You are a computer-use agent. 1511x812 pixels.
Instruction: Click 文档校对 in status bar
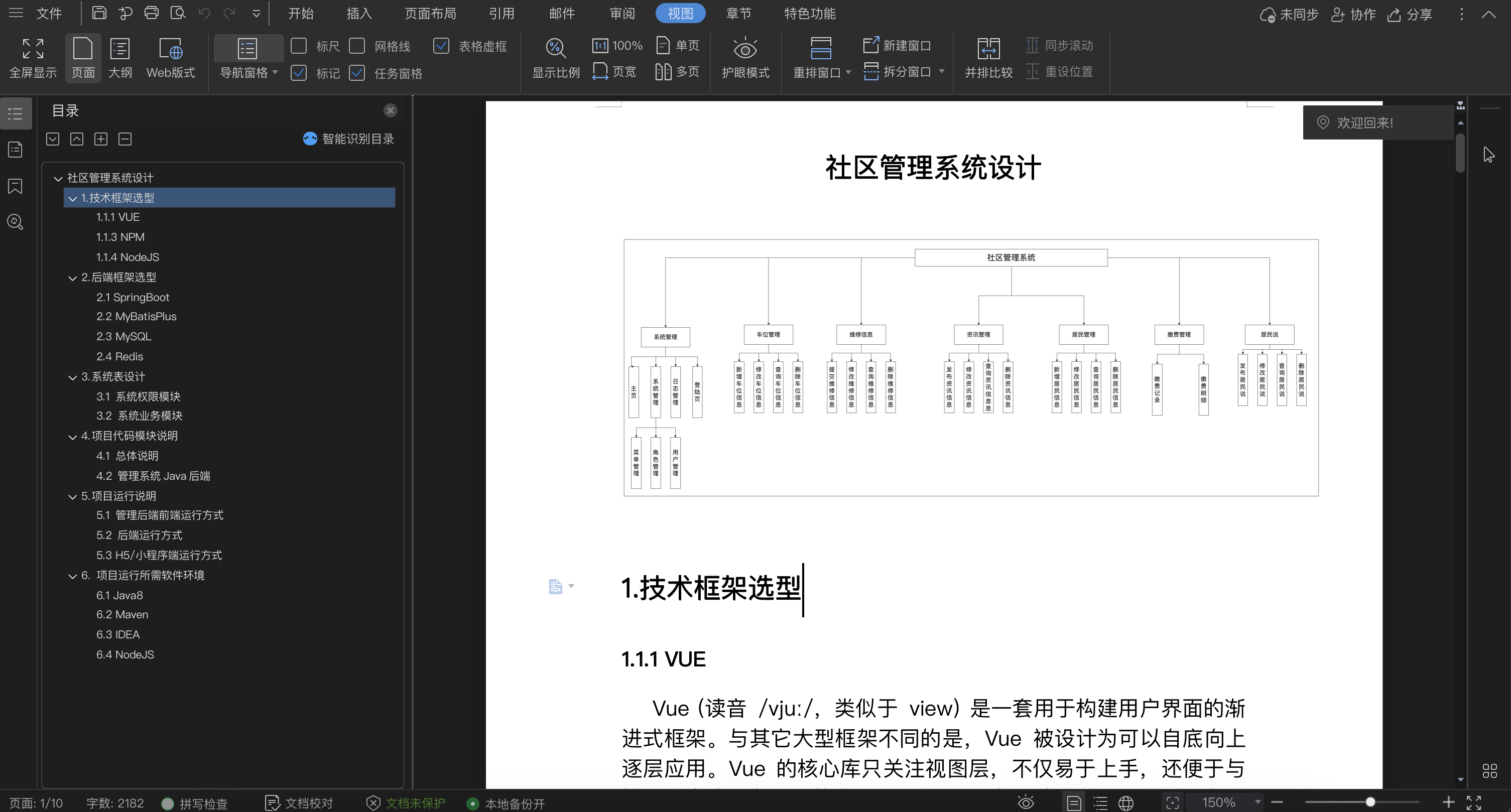(299, 803)
